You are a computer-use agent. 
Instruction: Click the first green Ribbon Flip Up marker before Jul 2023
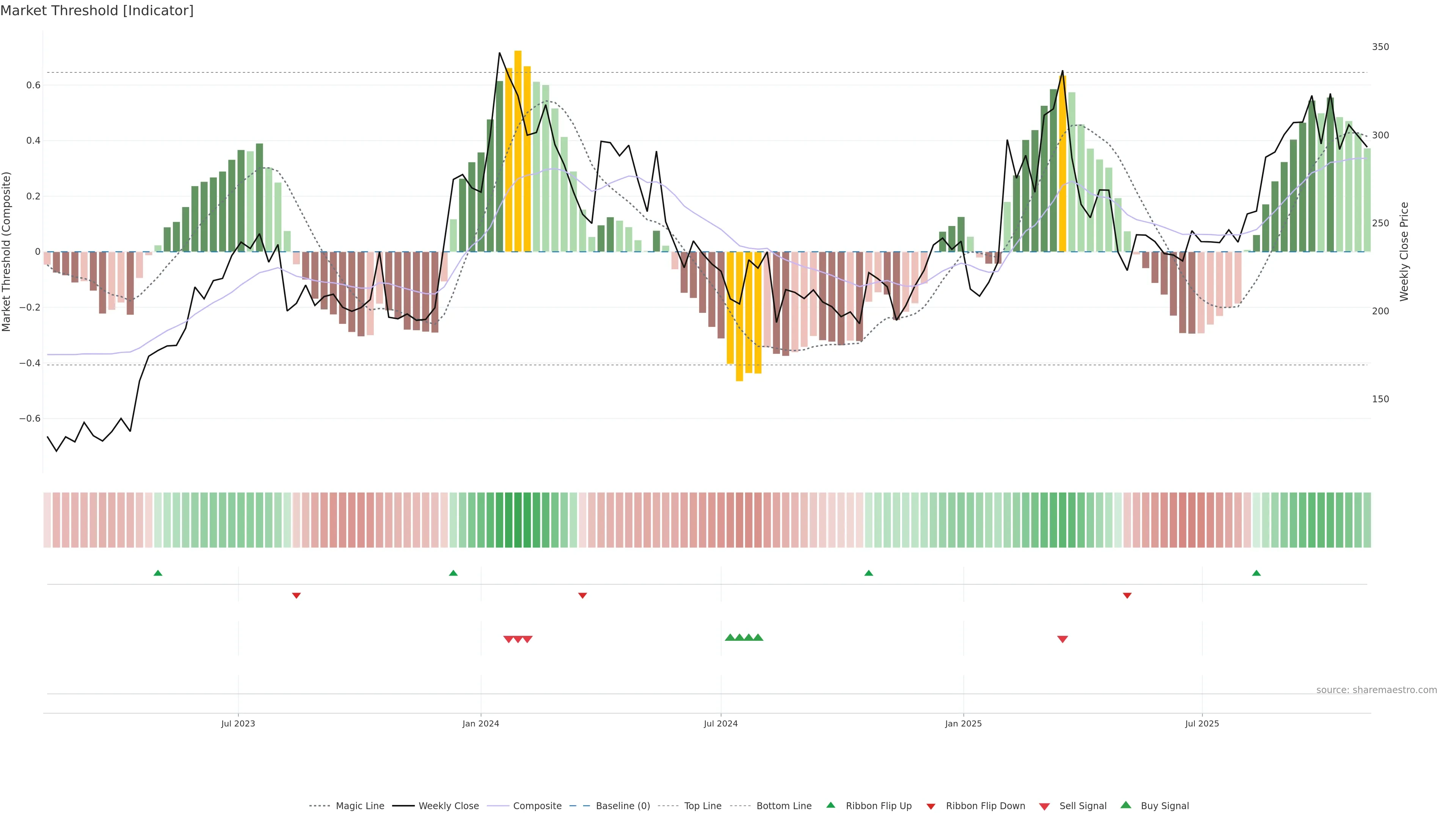click(158, 573)
